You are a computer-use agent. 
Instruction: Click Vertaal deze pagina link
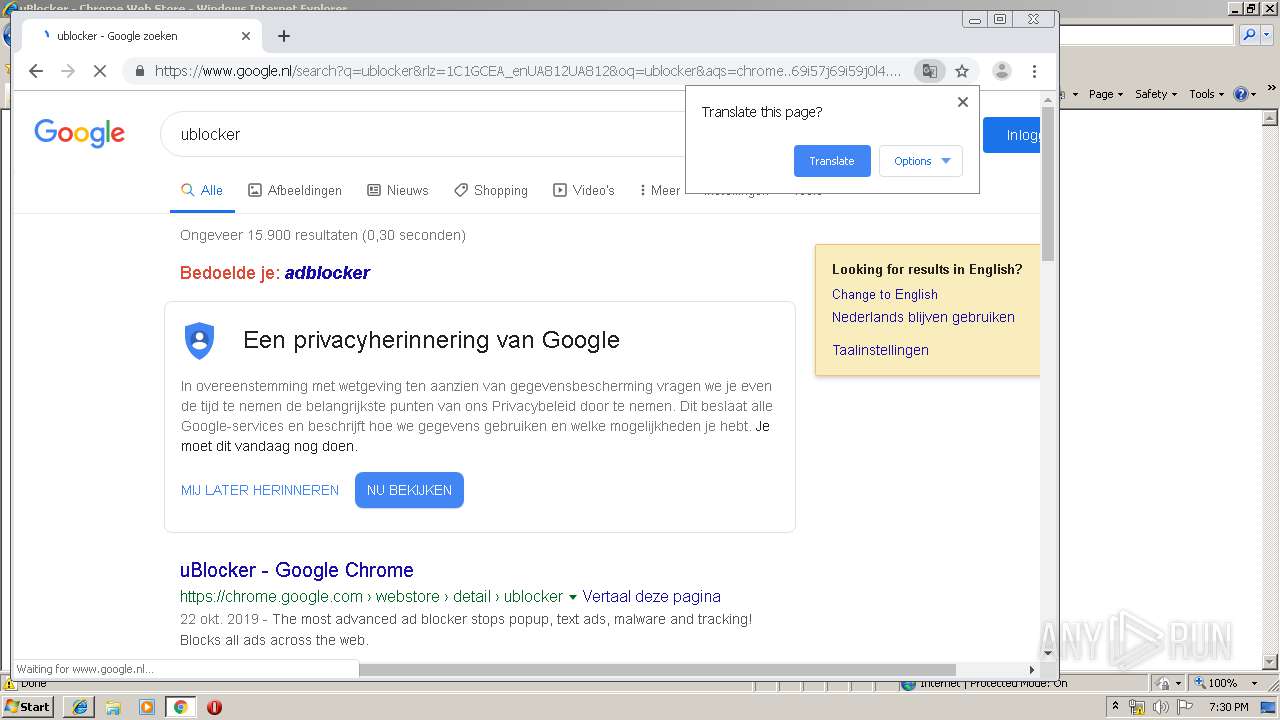coord(651,596)
